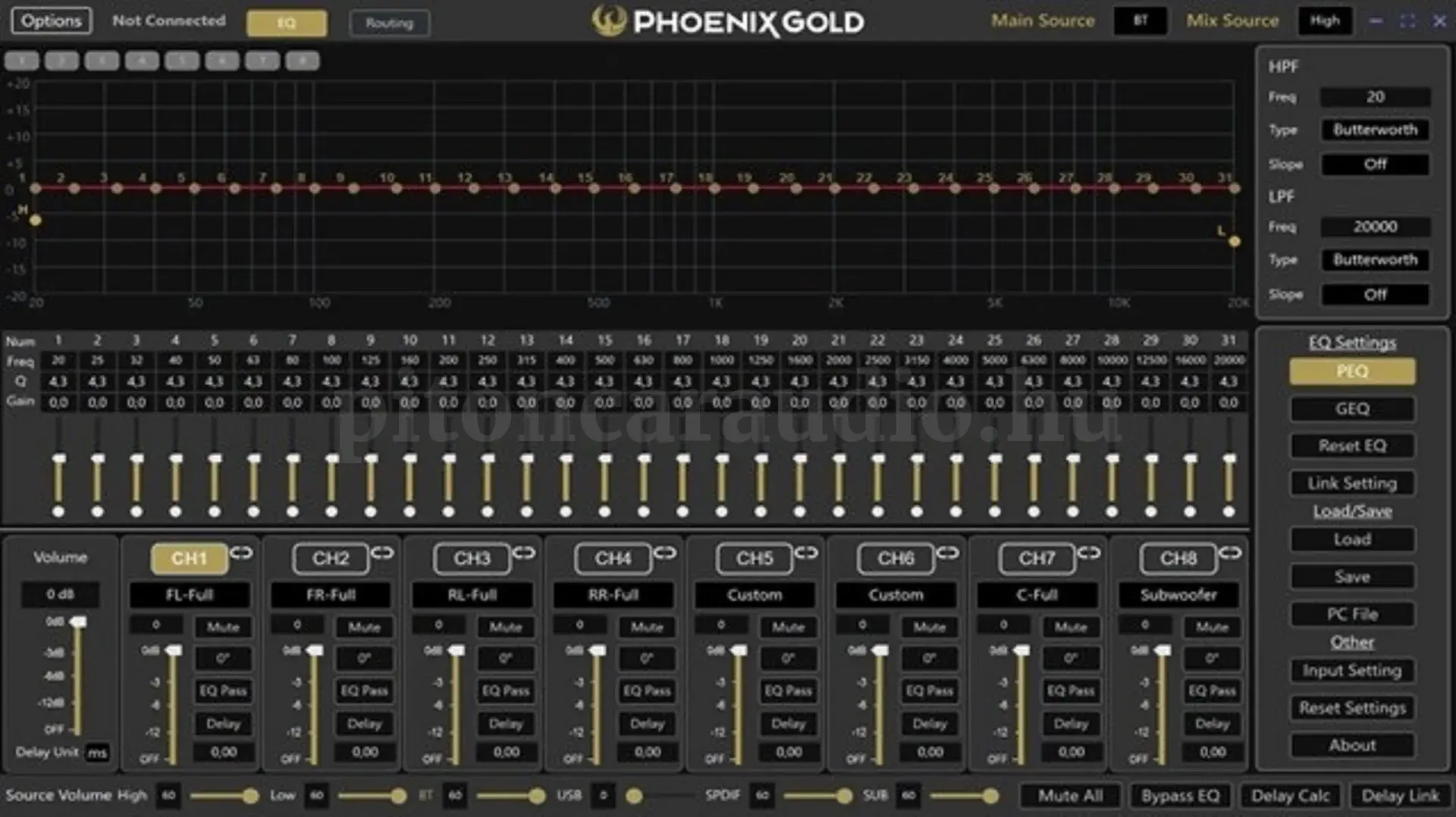The width and height of the screenshot is (1456, 817).
Task: Click the HPF node marker on EQ graph
Action: point(35,221)
